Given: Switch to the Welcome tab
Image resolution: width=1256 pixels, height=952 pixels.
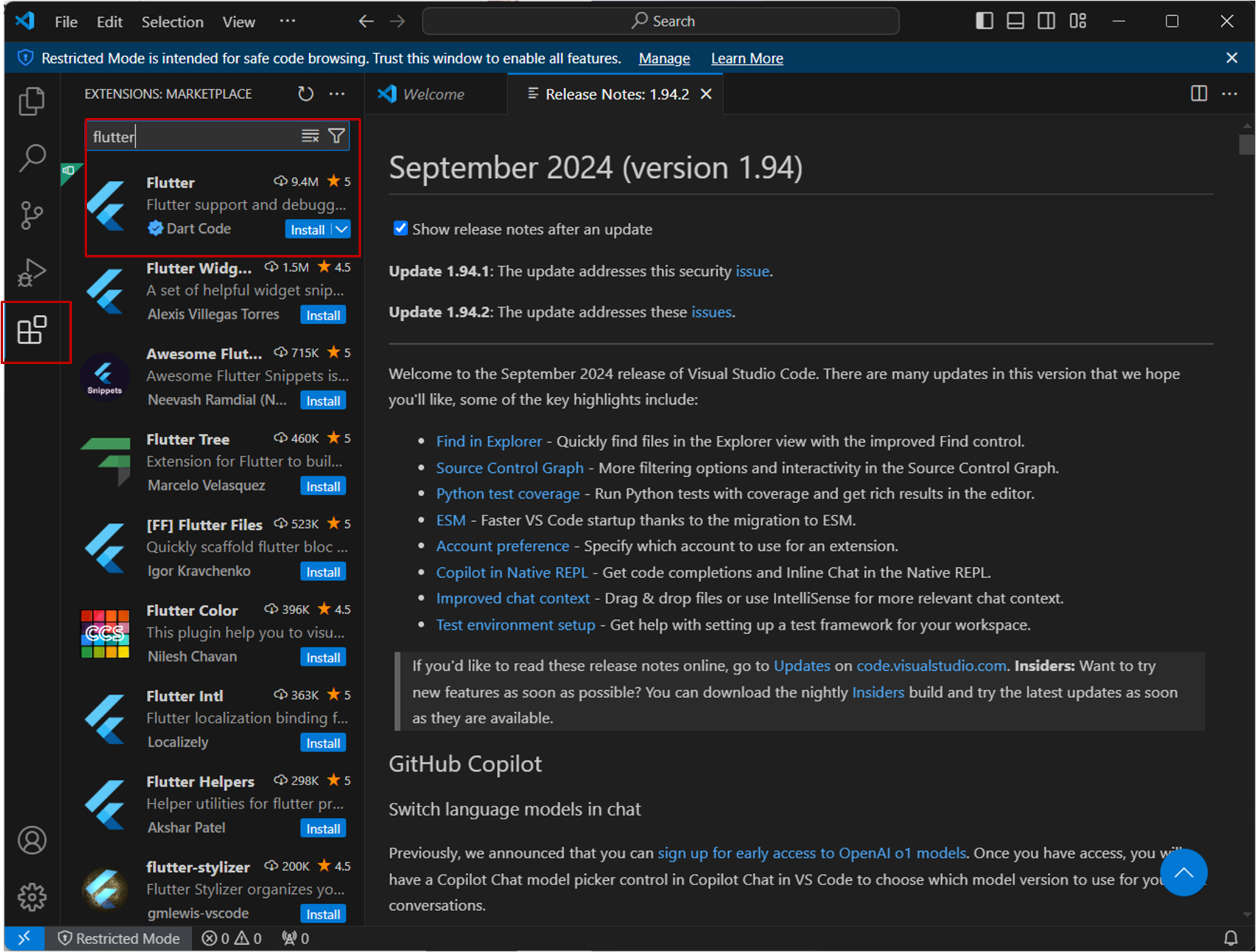Looking at the screenshot, I should (433, 94).
